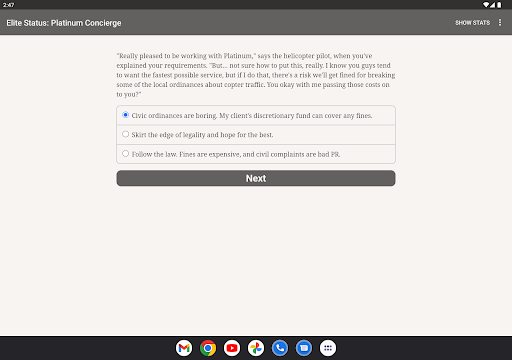Select 'Civic ordinances are boring' radio option
This screenshot has width=512, height=360.
point(256,115)
